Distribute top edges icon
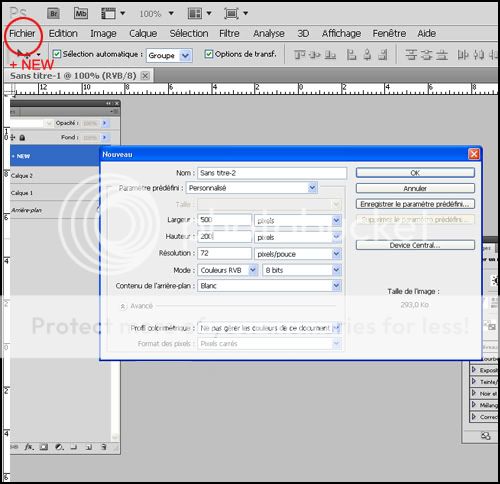Viewport: 500px width, 484px height. pyautogui.click(x=411, y=55)
